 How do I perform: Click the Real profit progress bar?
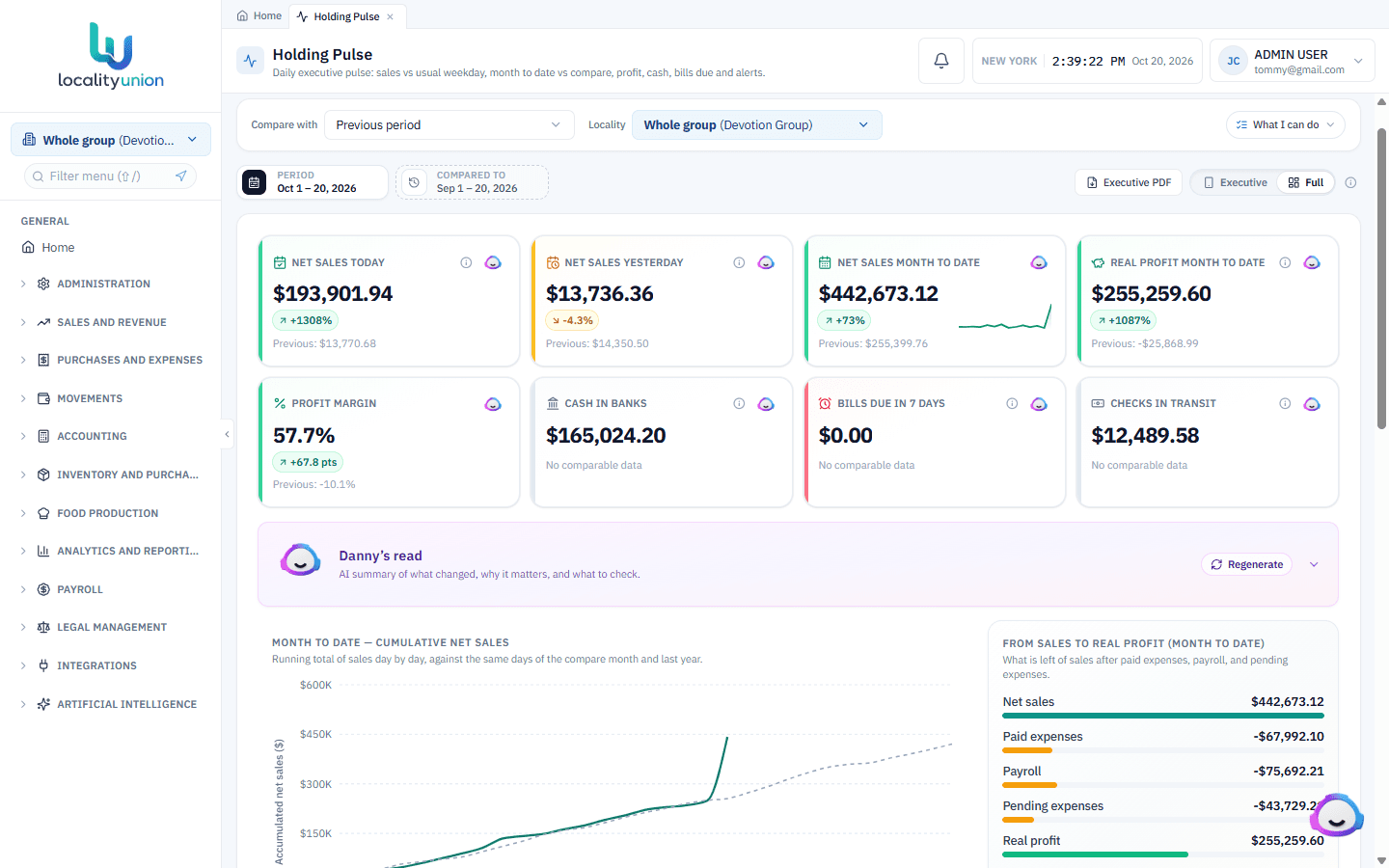tap(1163, 854)
